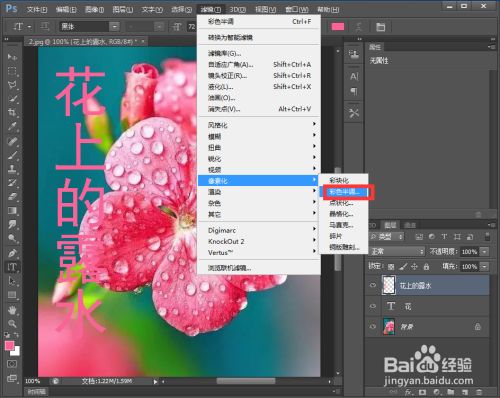Screen dimensions: 500x398
Task: Expand the 模糊 filter submenu
Action: coord(259,136)
